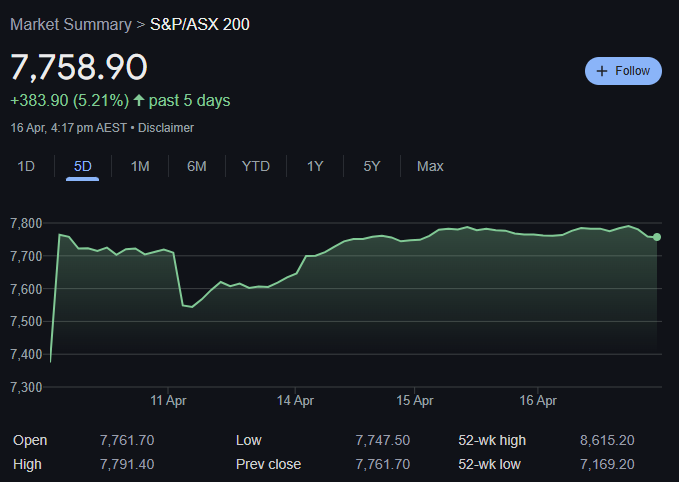Image resolution: width=679 pixels, height=482 pixels.
Task: Click the 7,300 y-axis label
Action: (26, 387)
